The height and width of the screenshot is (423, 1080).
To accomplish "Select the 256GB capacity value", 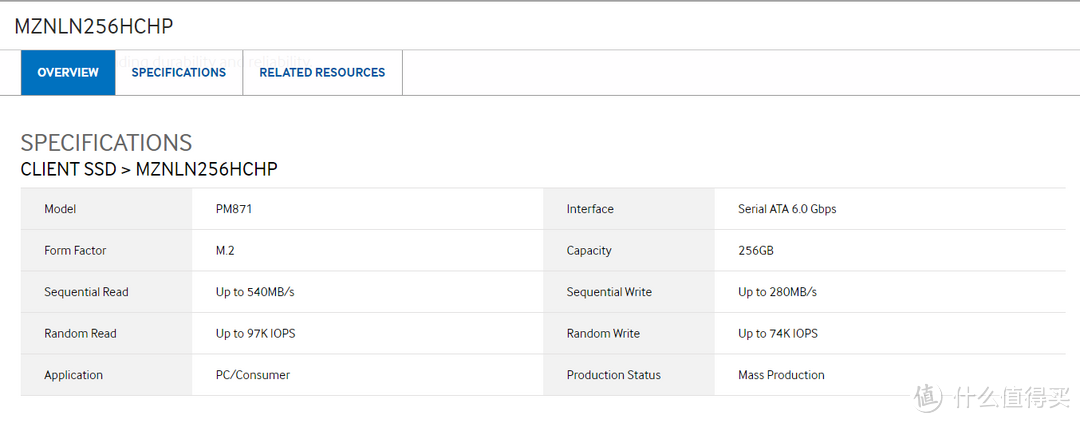I will [756, 251].
